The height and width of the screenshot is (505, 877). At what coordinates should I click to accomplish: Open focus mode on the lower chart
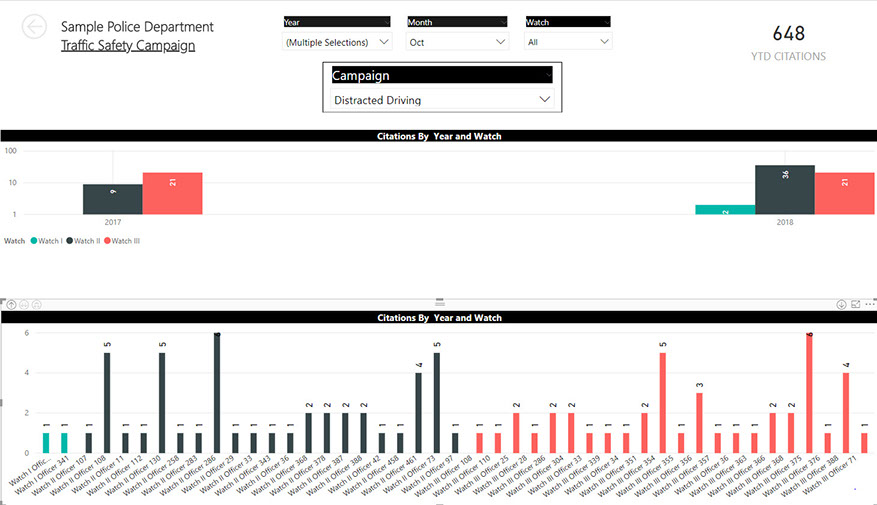(x=856, y=304)
